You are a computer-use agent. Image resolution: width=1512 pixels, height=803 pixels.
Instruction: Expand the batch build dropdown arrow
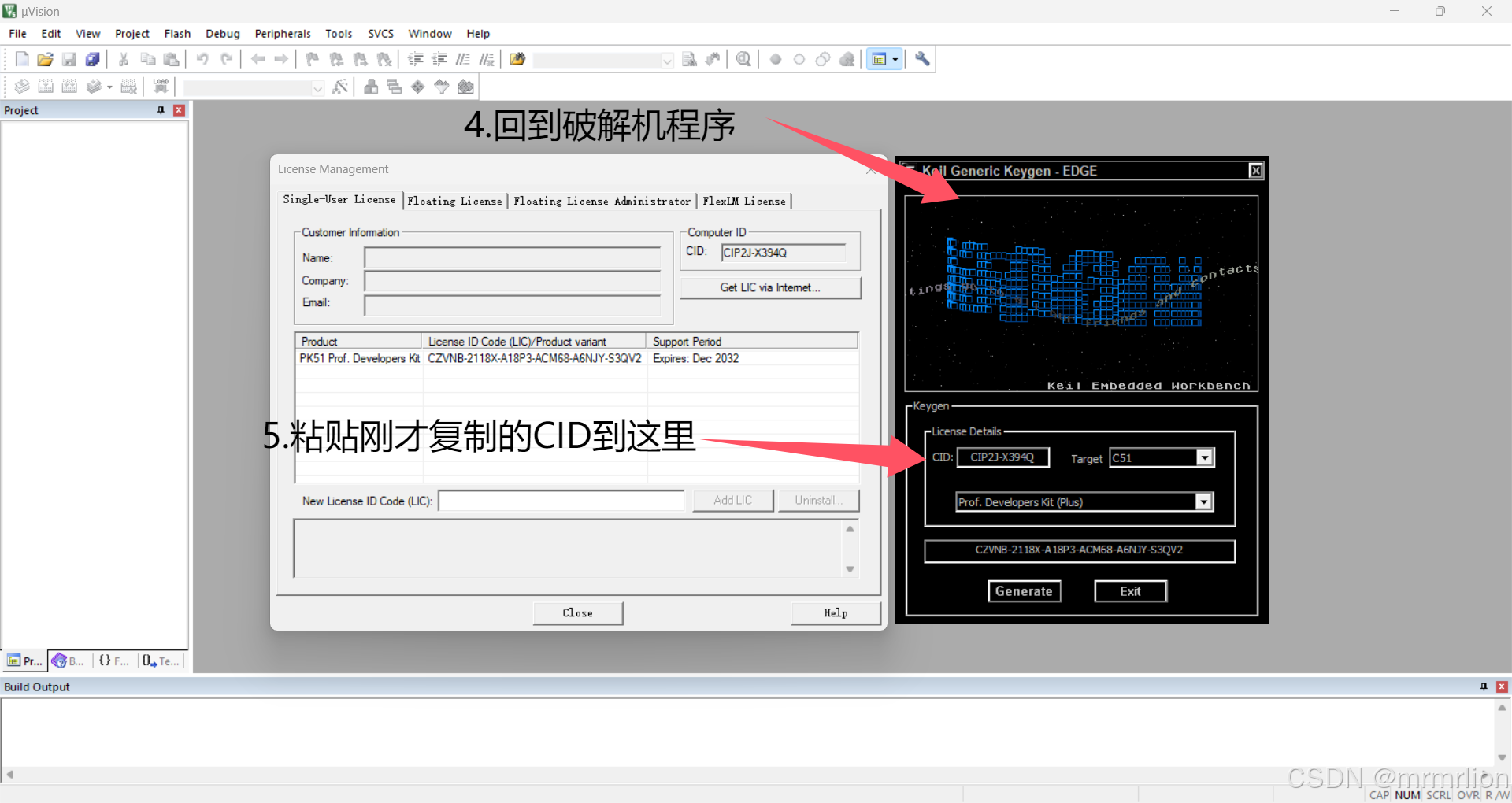click(109, 87)
